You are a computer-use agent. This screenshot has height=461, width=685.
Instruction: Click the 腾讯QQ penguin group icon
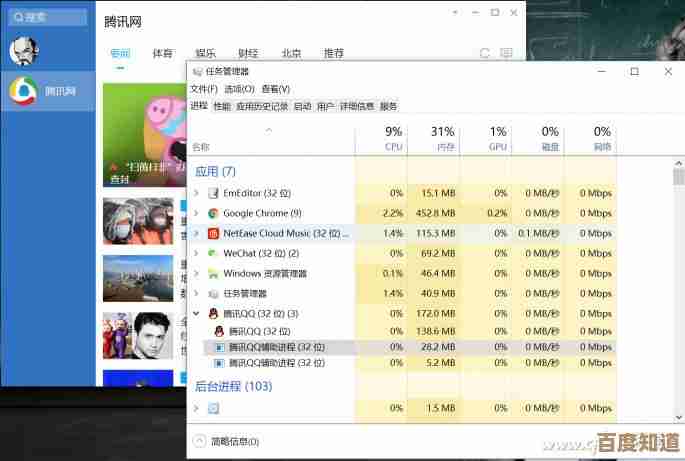(x=213, y=314)
